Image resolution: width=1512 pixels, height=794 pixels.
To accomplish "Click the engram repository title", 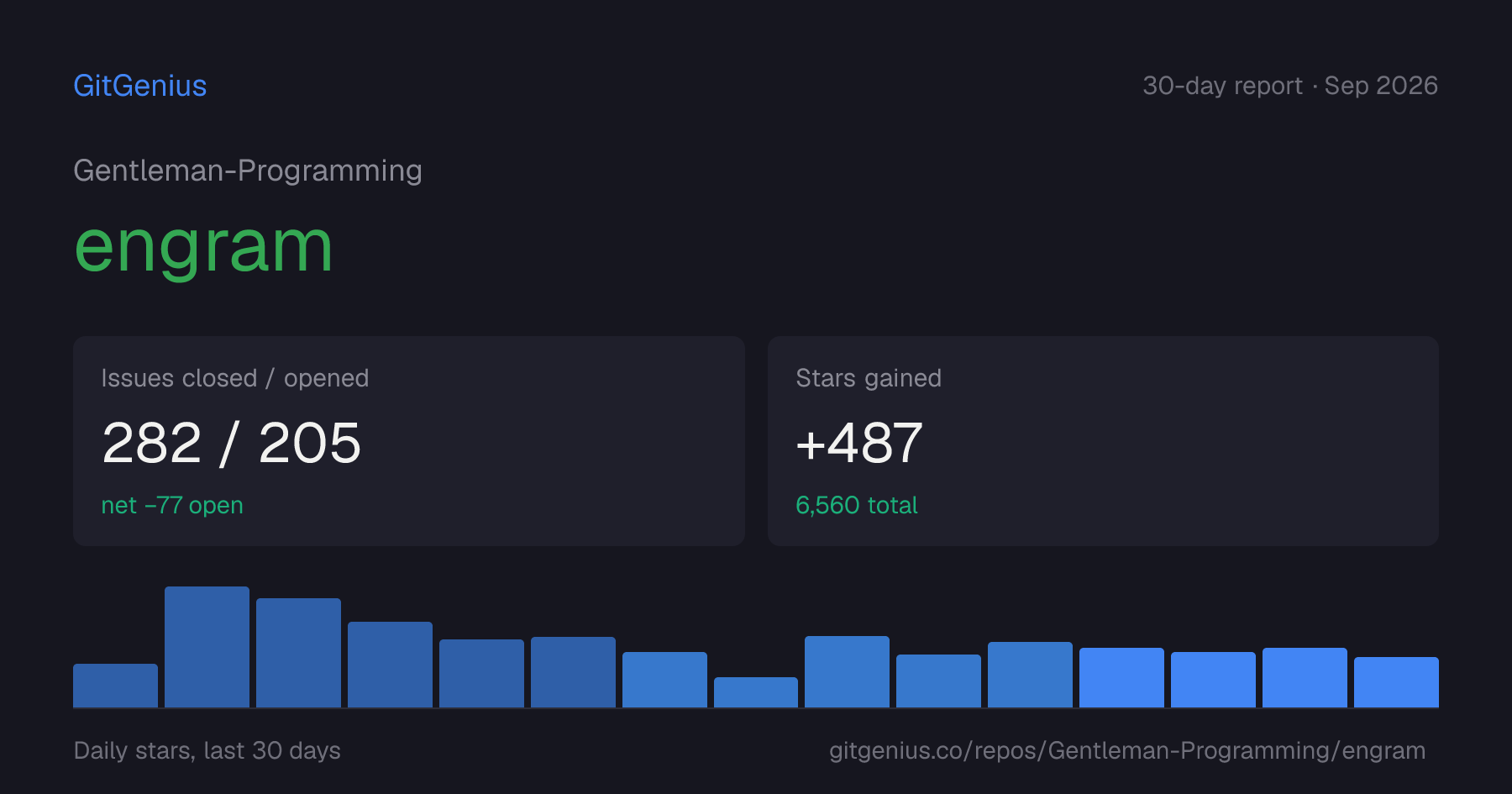I will [x=203, y=247].
